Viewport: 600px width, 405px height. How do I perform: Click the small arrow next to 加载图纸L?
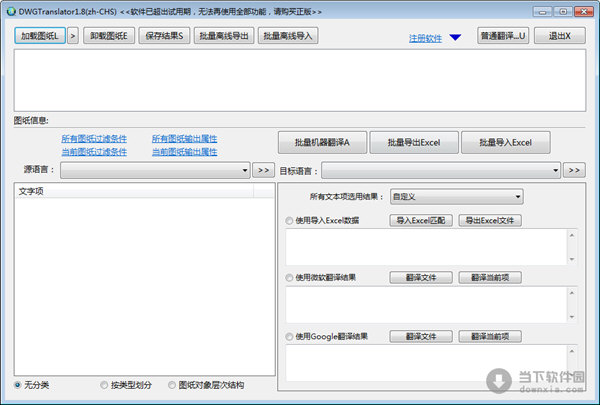click(x=73, y=36)
